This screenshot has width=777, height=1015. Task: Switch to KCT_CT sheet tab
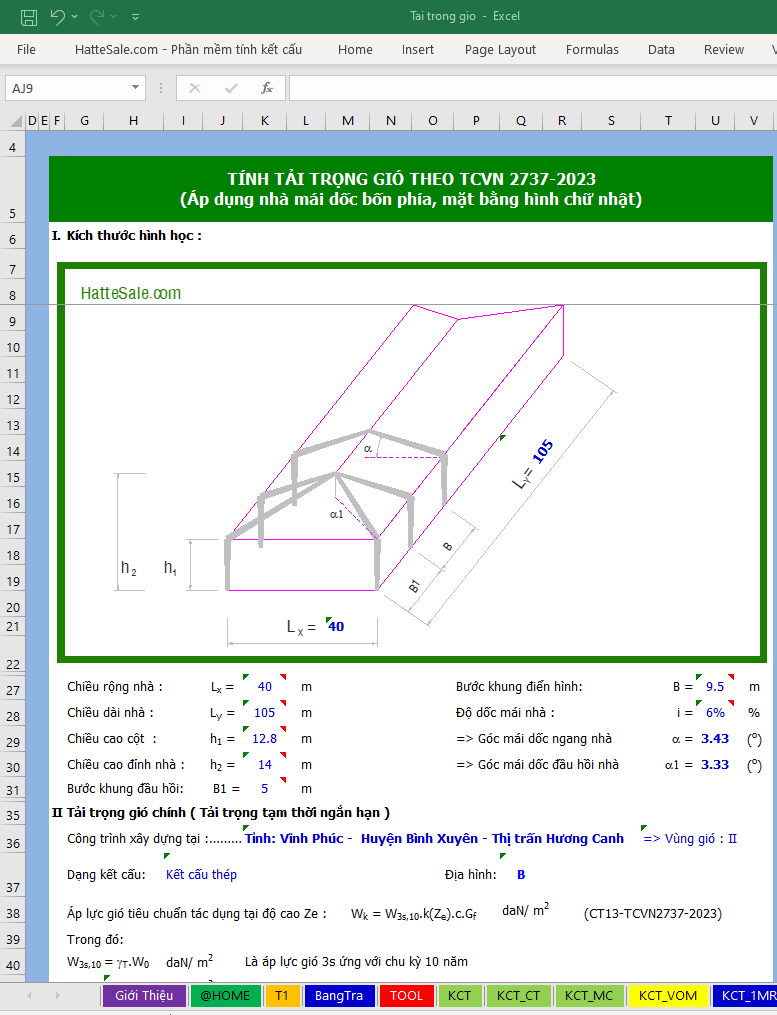point(518,996)
